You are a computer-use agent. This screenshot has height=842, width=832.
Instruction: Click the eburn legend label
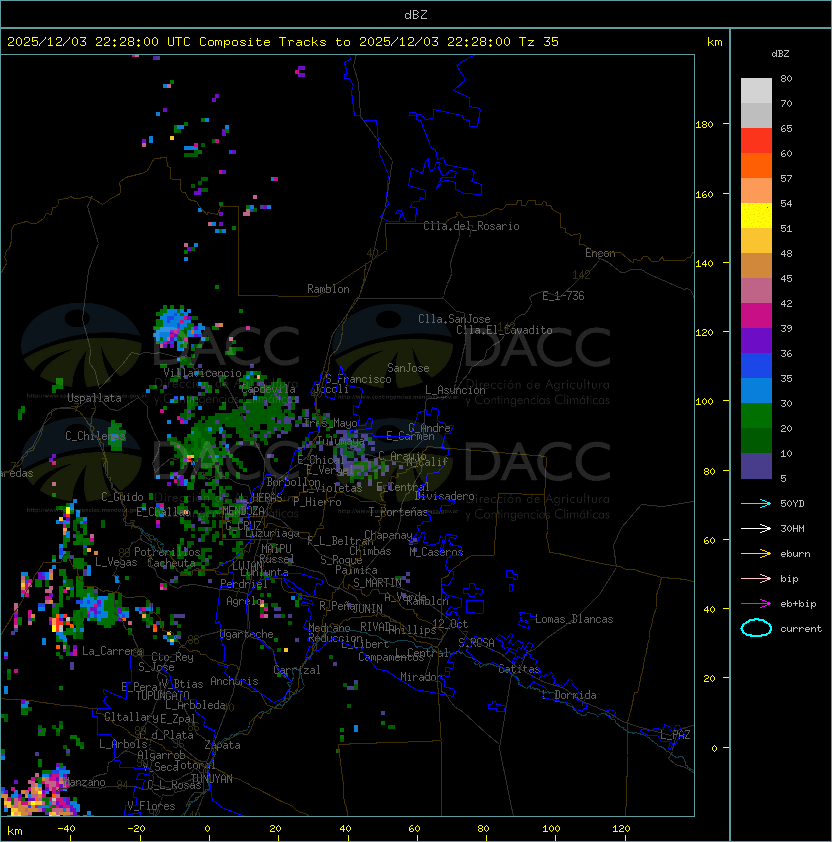795,554
